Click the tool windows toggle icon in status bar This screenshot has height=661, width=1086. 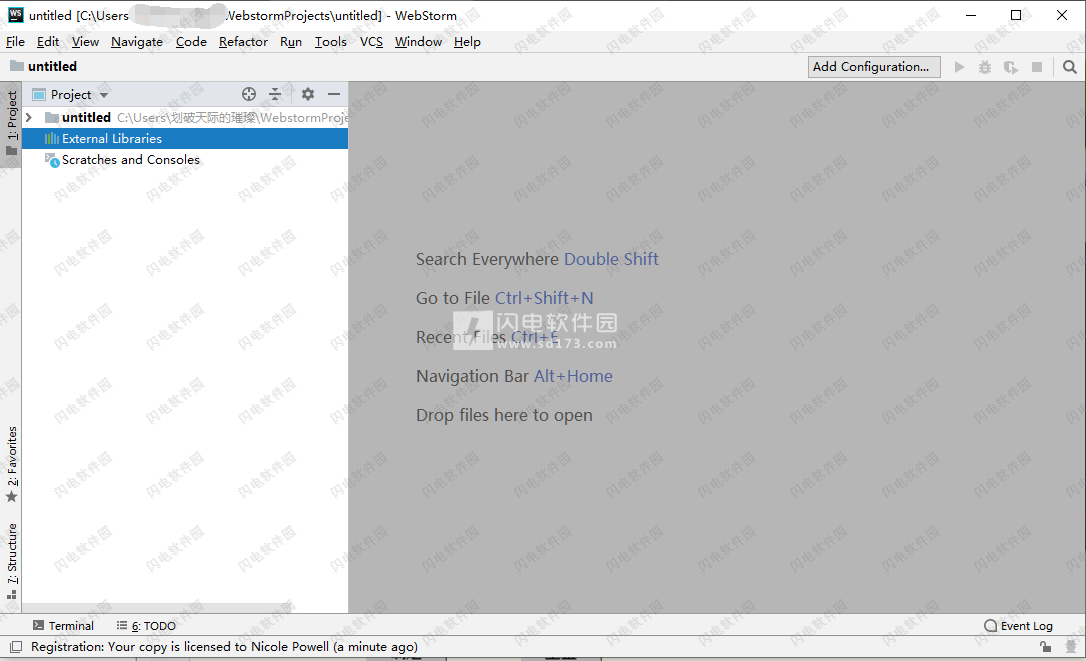15,647
